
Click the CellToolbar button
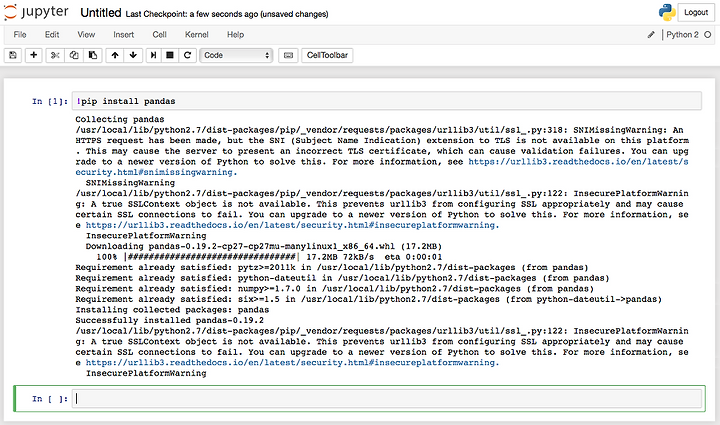(x=327, y=55)
